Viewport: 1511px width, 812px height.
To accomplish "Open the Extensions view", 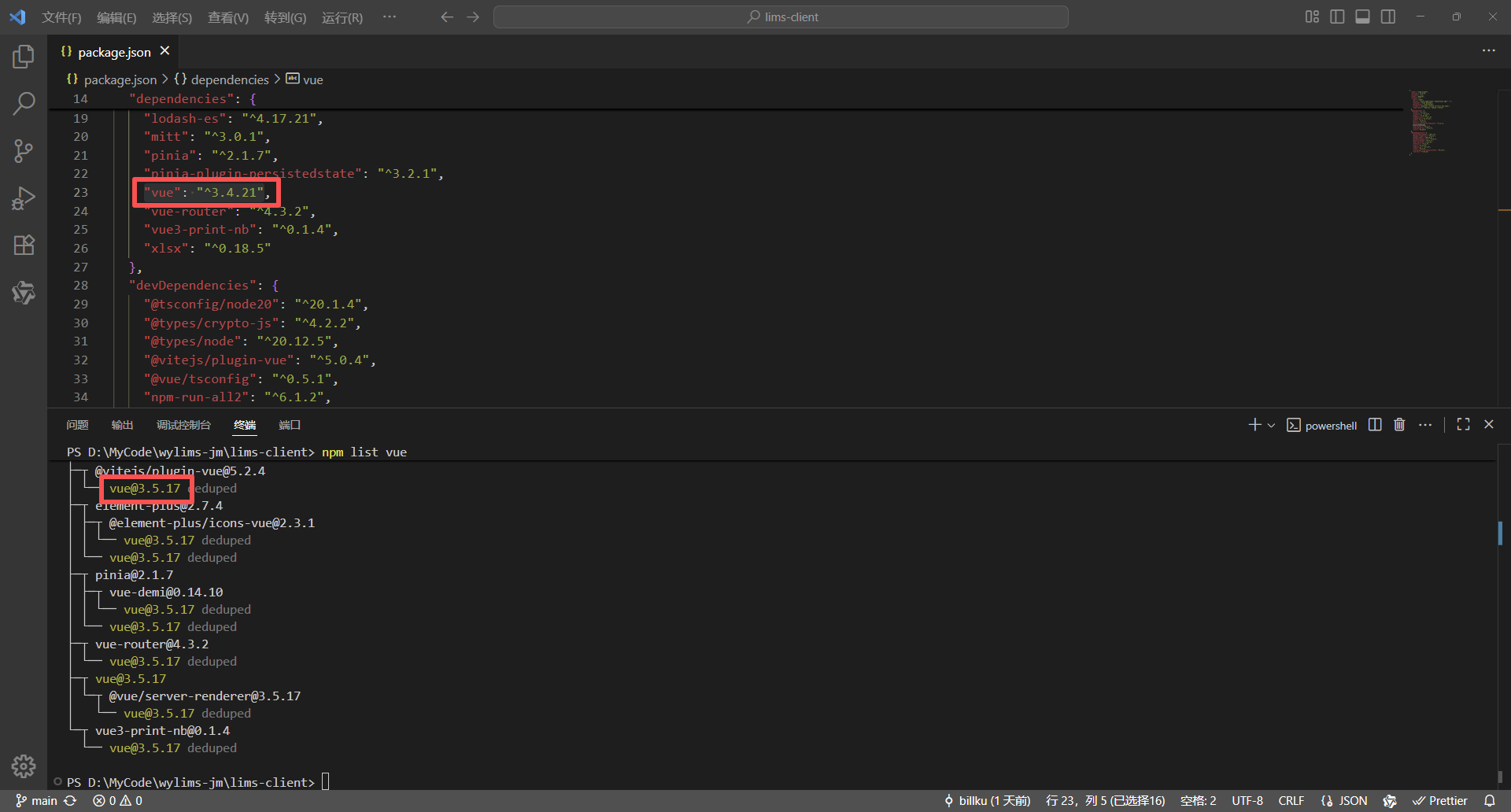I will (x=24, y=245).
